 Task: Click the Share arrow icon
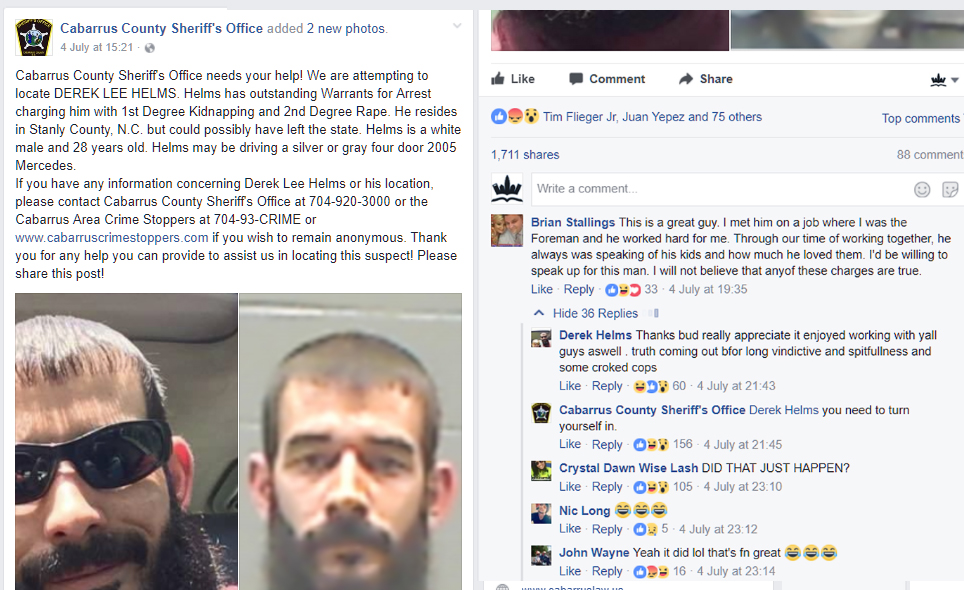click(685, 79)
